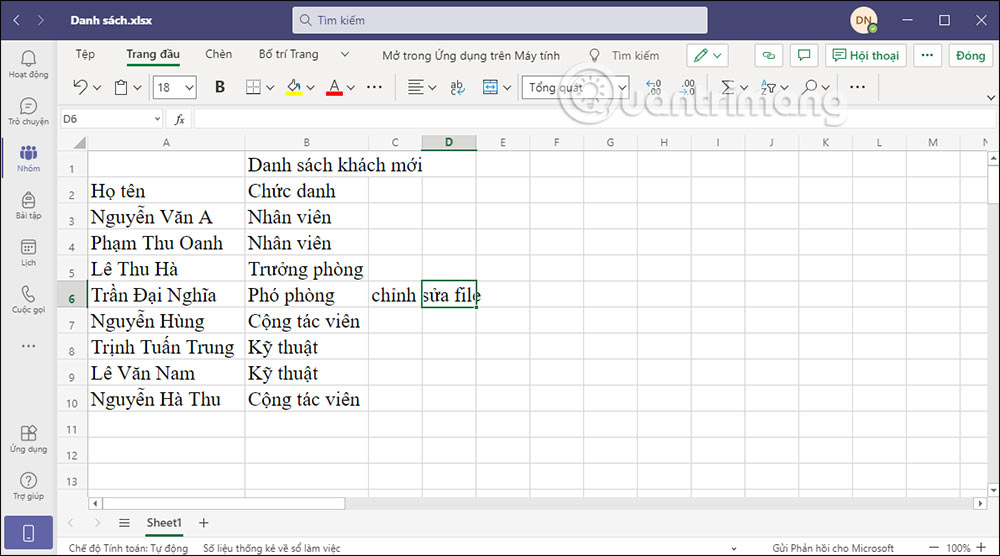The height and width of the screenshot is (556, 1000).
Task: Click the cell borders icon
Action: [253, 87]
